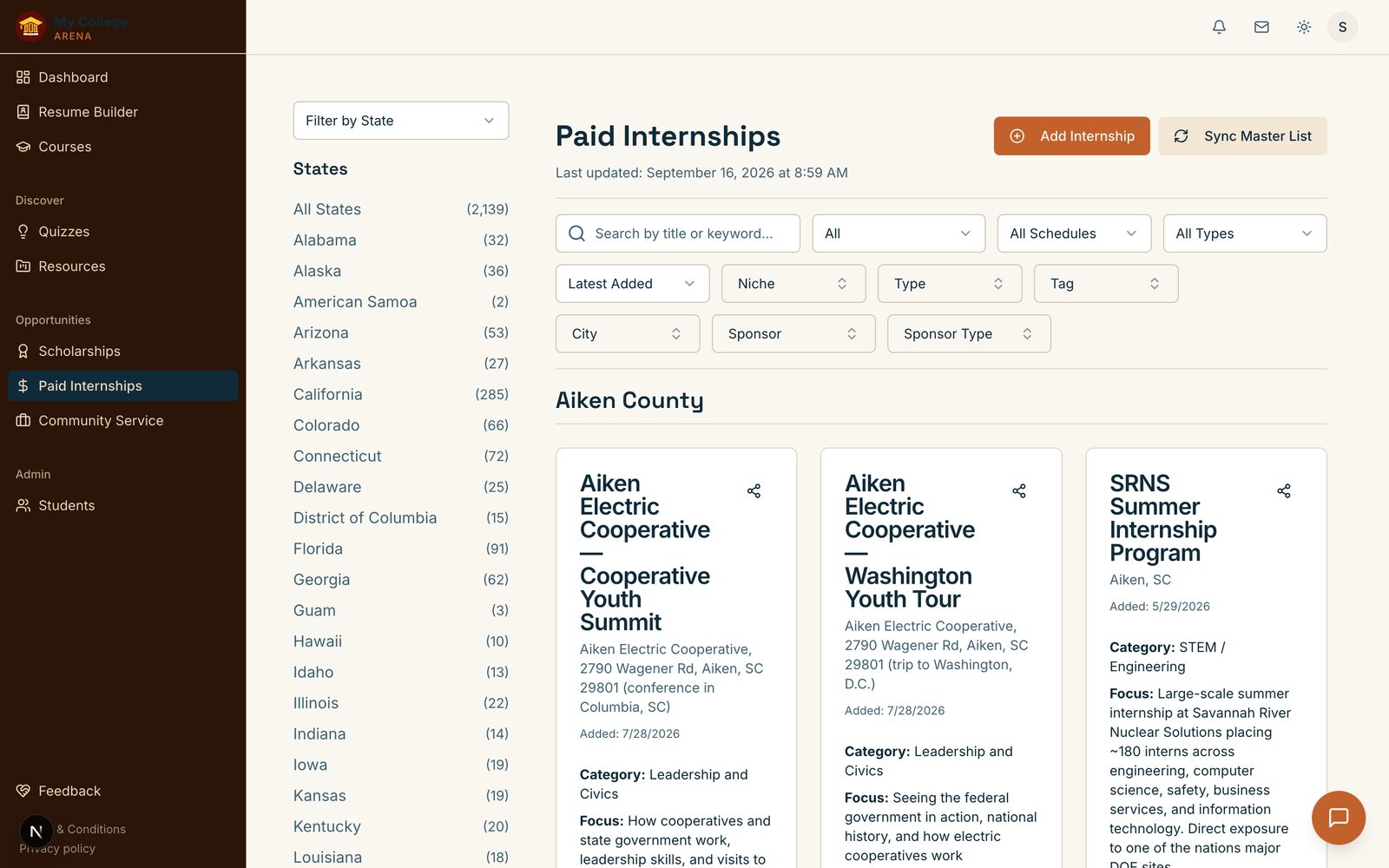Expand the Type filter selector
Viewport: 1389px width, 868px height.
tap(950, 284)
